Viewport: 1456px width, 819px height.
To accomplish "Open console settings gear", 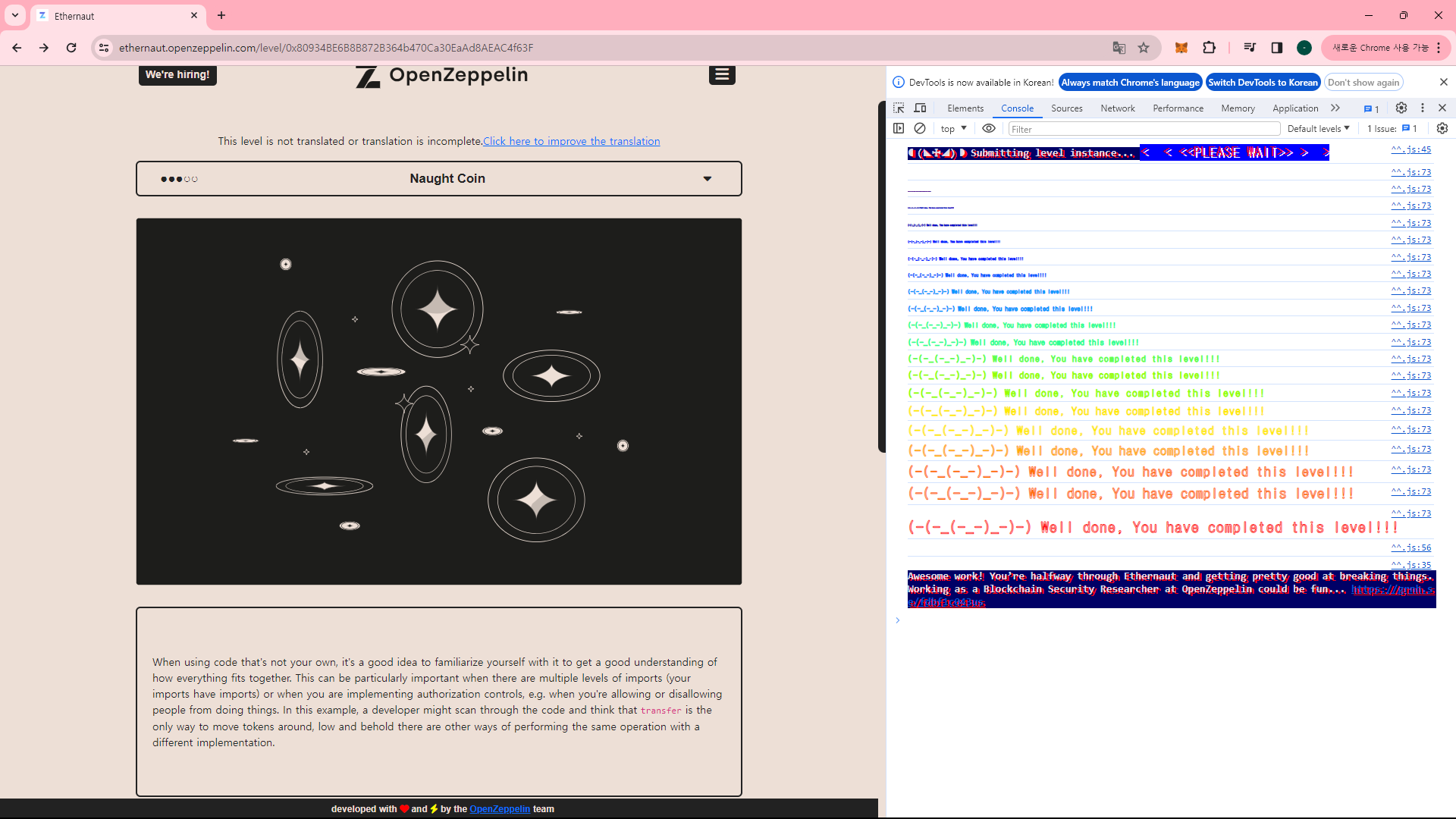I will pos(1442,129).
